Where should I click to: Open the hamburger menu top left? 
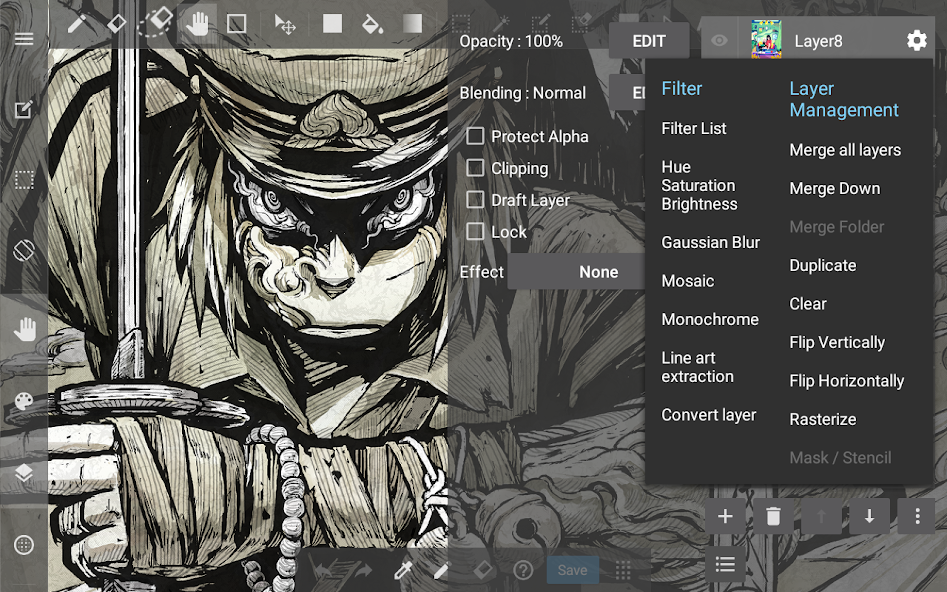(24, 38)
